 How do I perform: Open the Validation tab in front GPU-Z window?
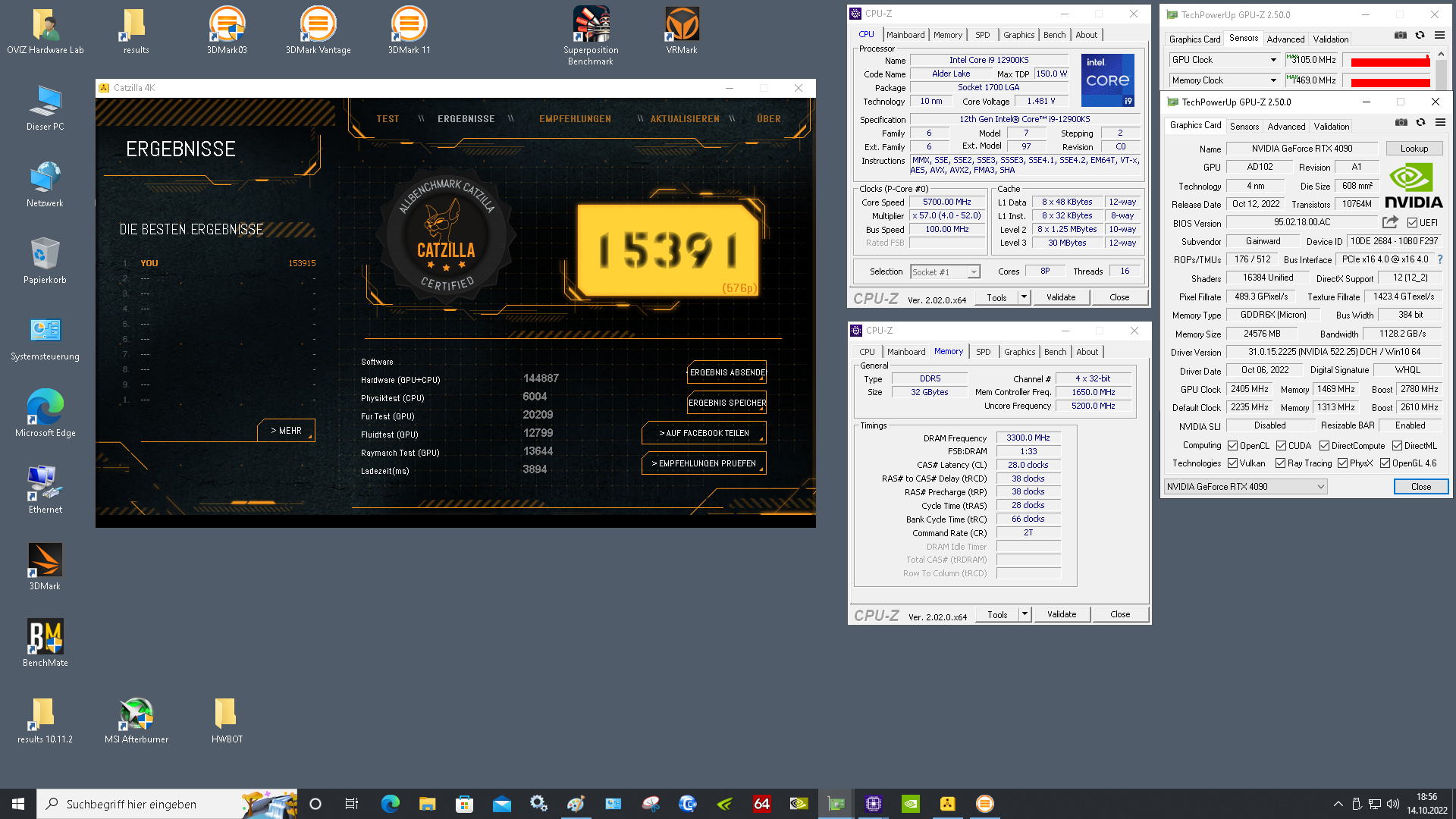[x=1331, y=127]
